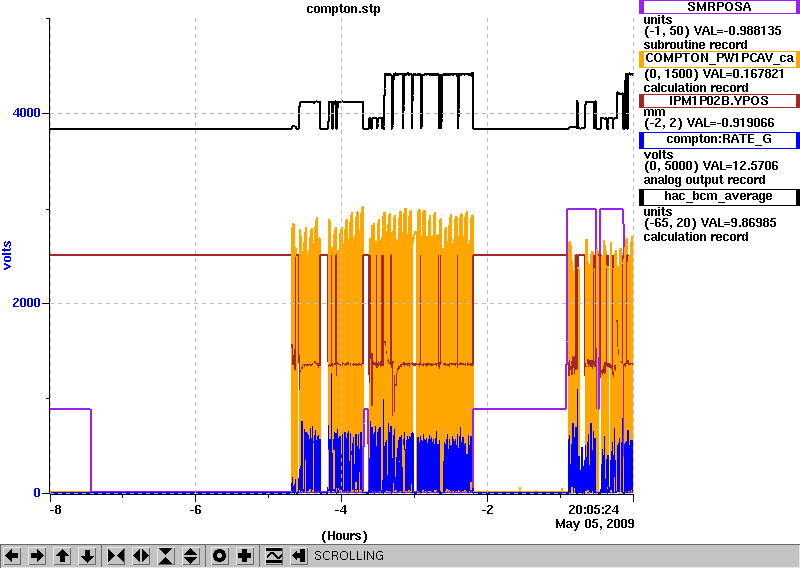The image size is (800, 568).
Task: Select the hac_bcm_average legend button
Action: 719,196
